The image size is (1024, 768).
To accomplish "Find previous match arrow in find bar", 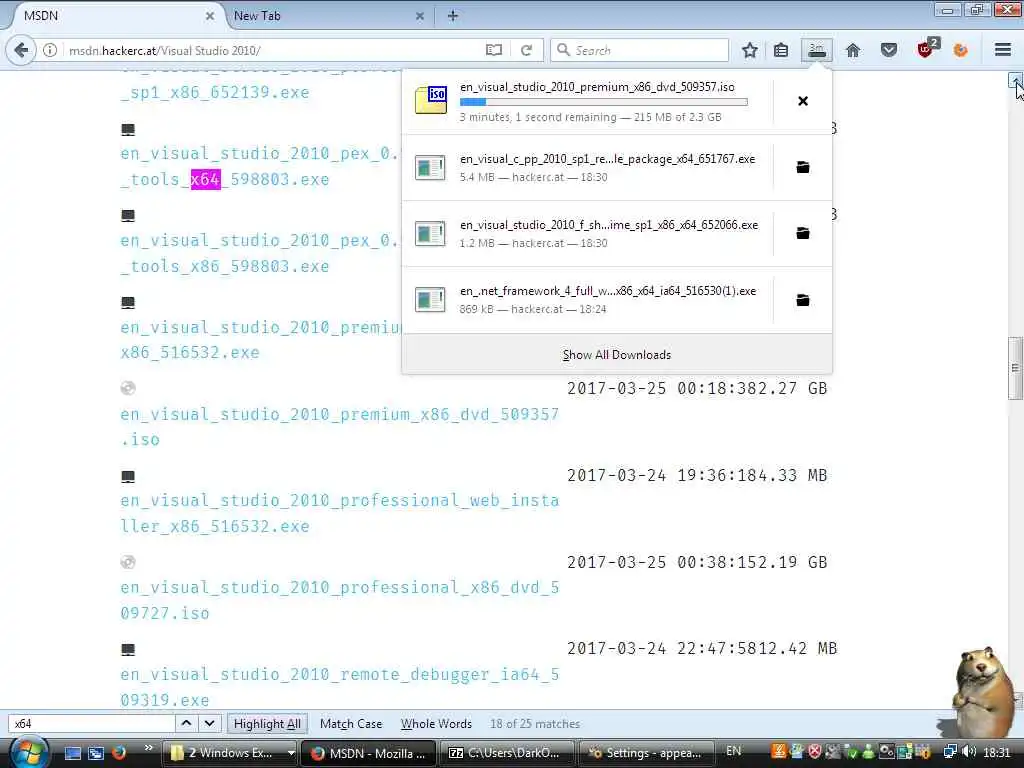I will click(186, 724).
